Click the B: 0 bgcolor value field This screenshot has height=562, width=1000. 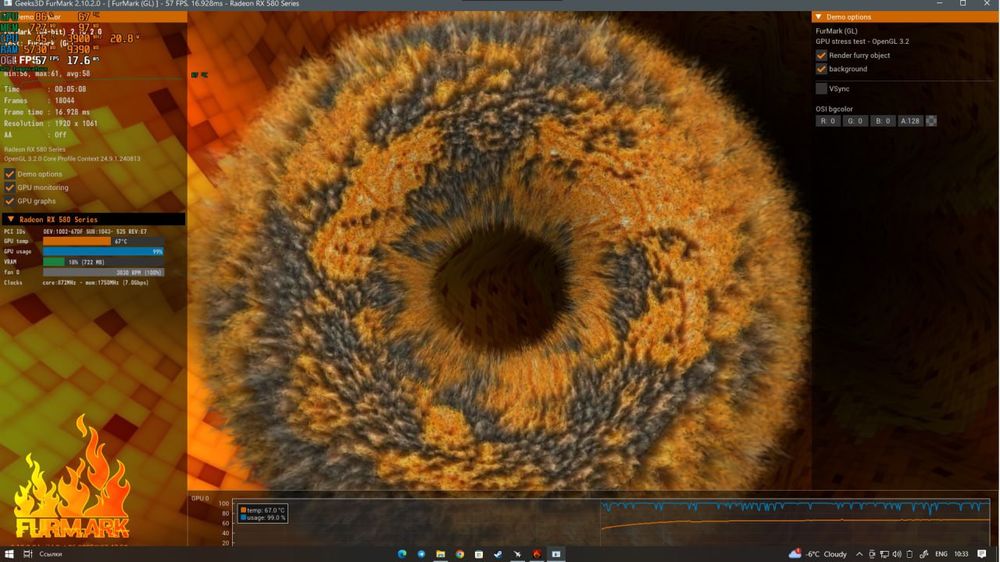[883, 121]
